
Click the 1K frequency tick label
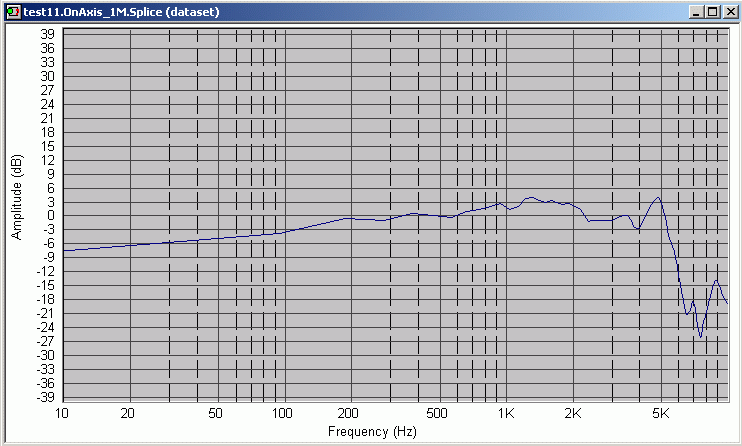click(x=506, y=413)
